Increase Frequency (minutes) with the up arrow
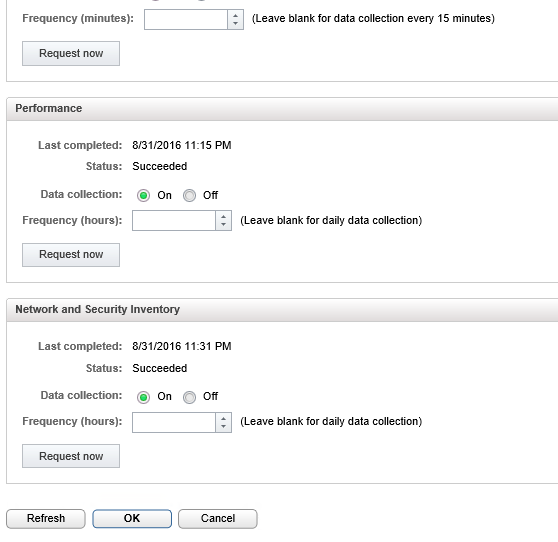Image resolution: width=558 pixels, height=542 pixels. pos(235,15)
